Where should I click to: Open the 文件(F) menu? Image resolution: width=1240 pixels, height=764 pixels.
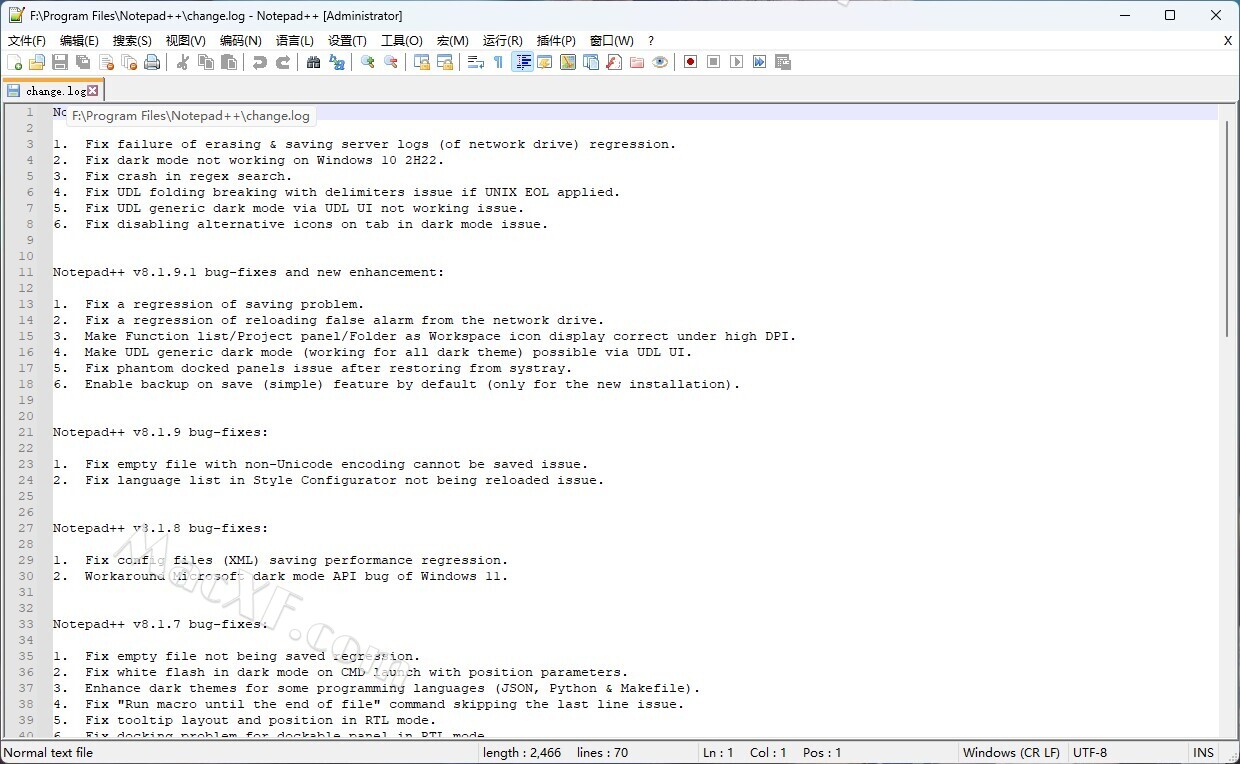(27, 41)
